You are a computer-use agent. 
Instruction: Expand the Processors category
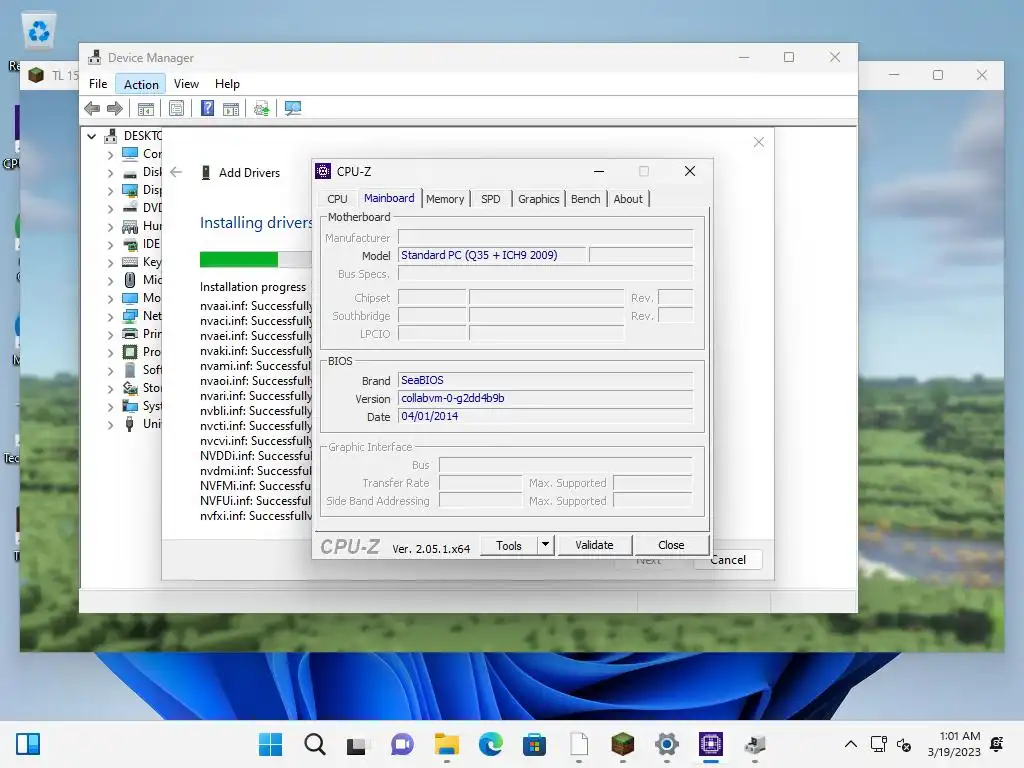110,353
